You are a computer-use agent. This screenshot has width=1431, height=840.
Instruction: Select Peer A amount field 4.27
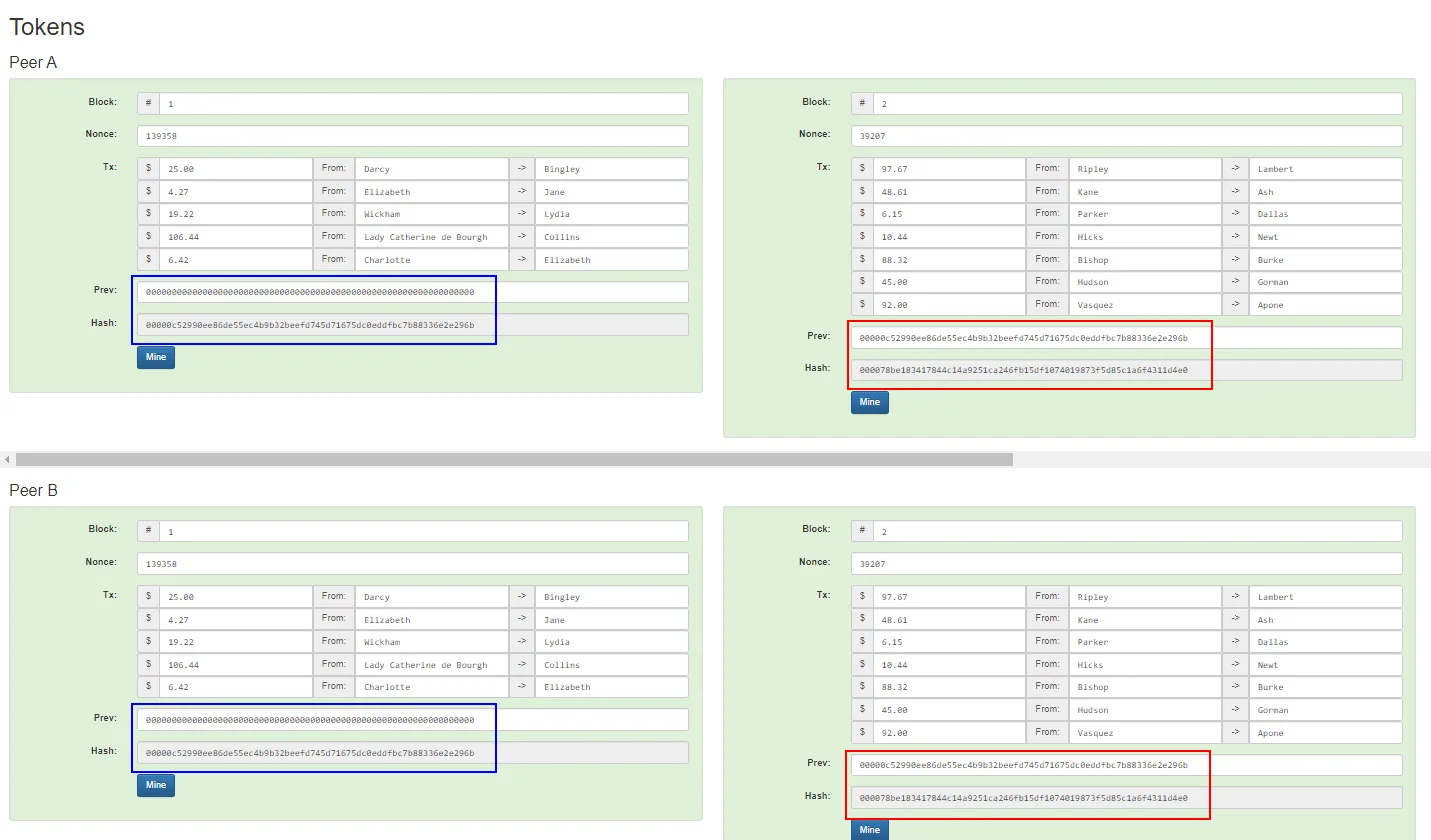click(x=236, y=192)
